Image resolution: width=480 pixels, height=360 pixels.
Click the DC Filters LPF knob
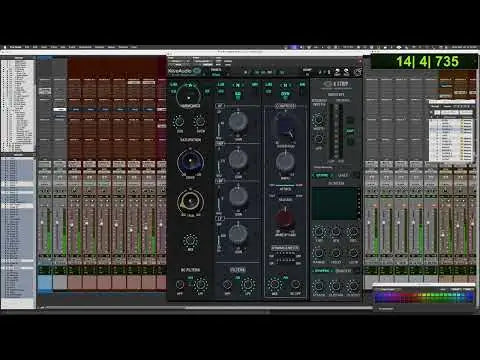pos(201,285)
